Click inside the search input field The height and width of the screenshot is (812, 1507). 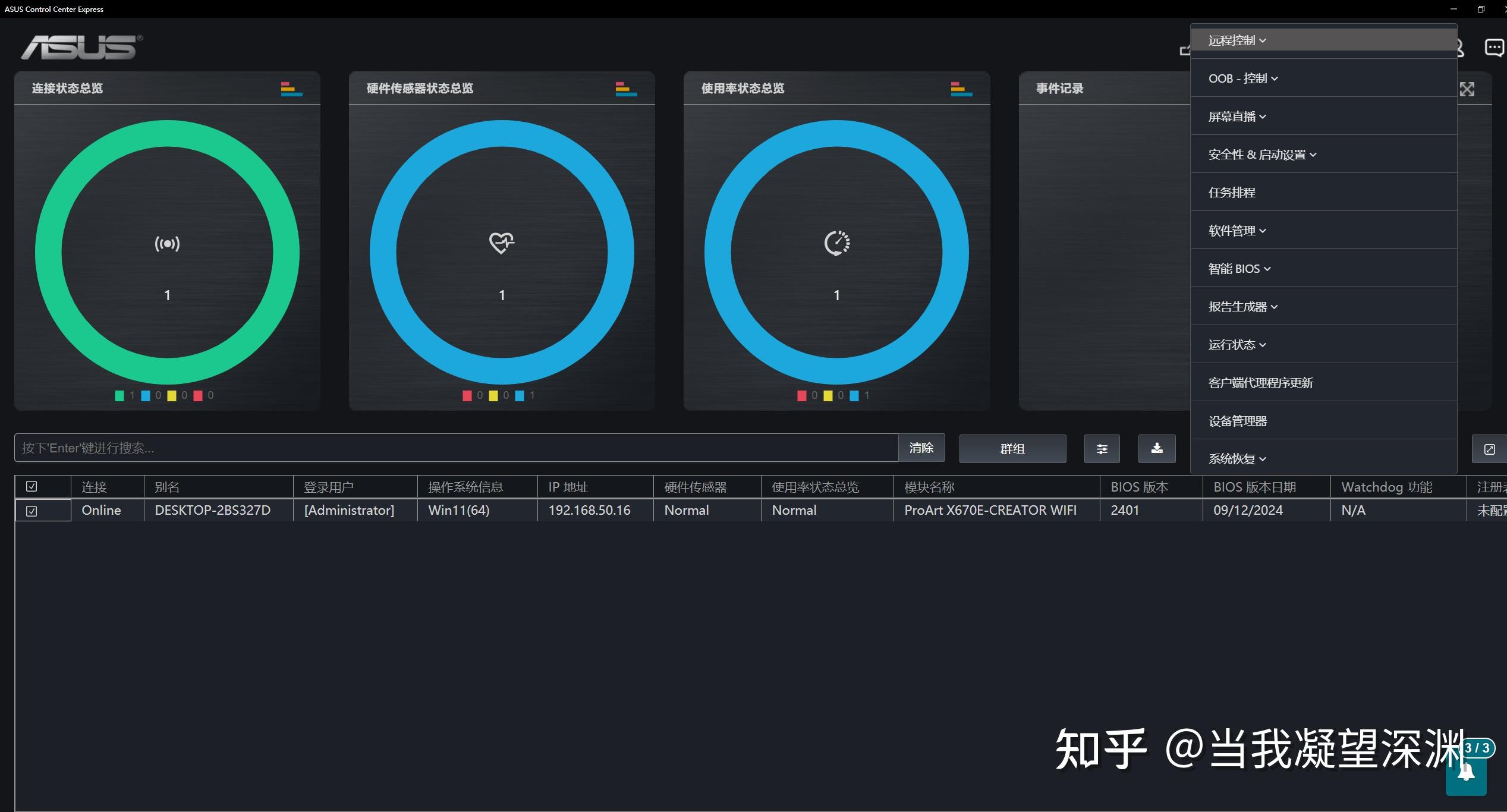coord(416,448)
